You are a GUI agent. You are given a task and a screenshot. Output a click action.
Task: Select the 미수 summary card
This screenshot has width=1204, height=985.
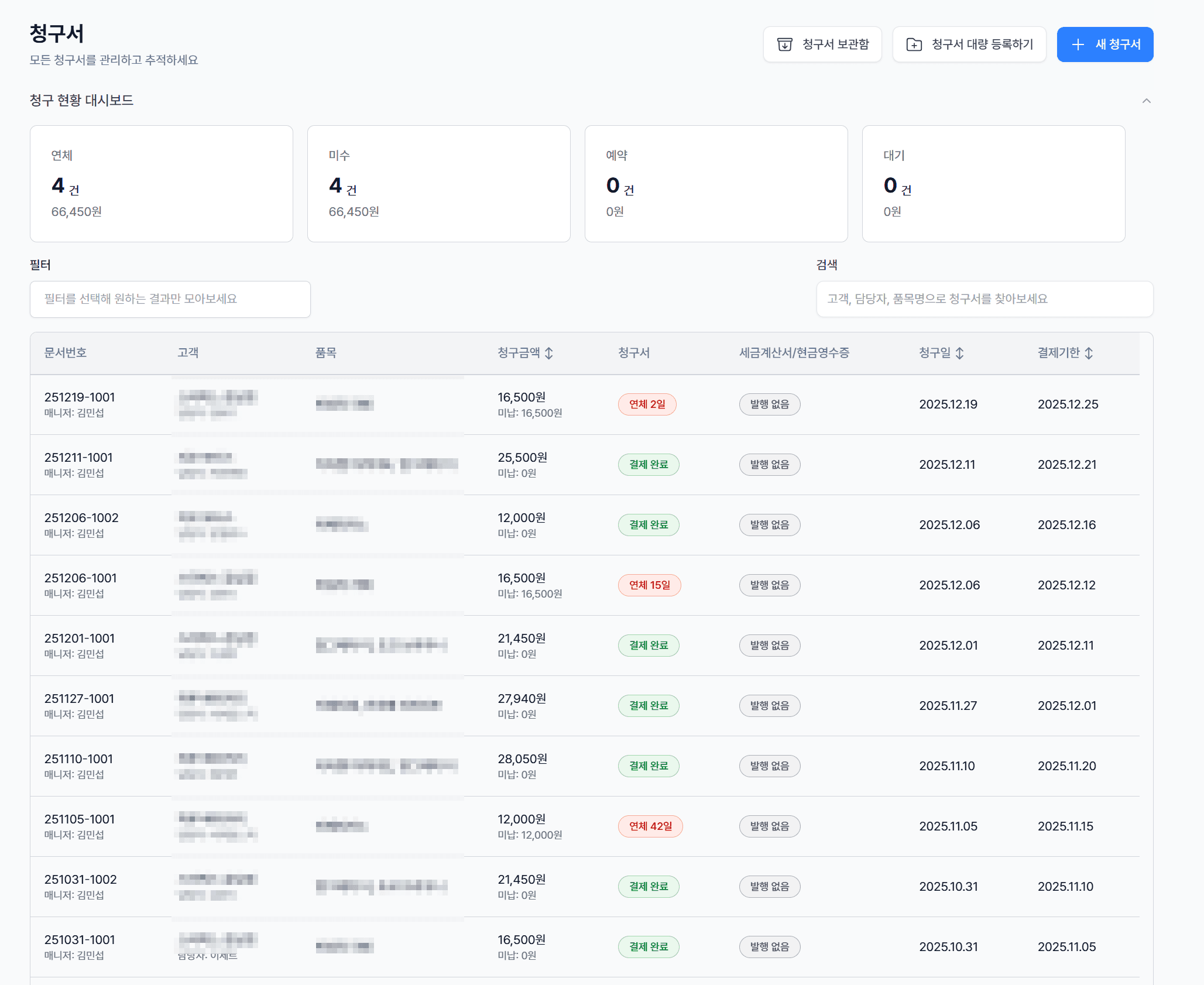(438, 183)
